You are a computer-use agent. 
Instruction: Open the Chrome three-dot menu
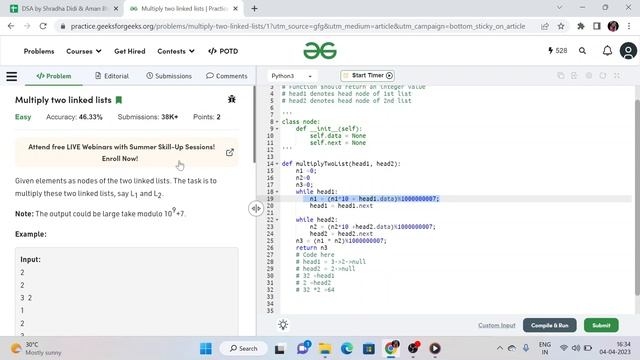click(x=629, y=26)
